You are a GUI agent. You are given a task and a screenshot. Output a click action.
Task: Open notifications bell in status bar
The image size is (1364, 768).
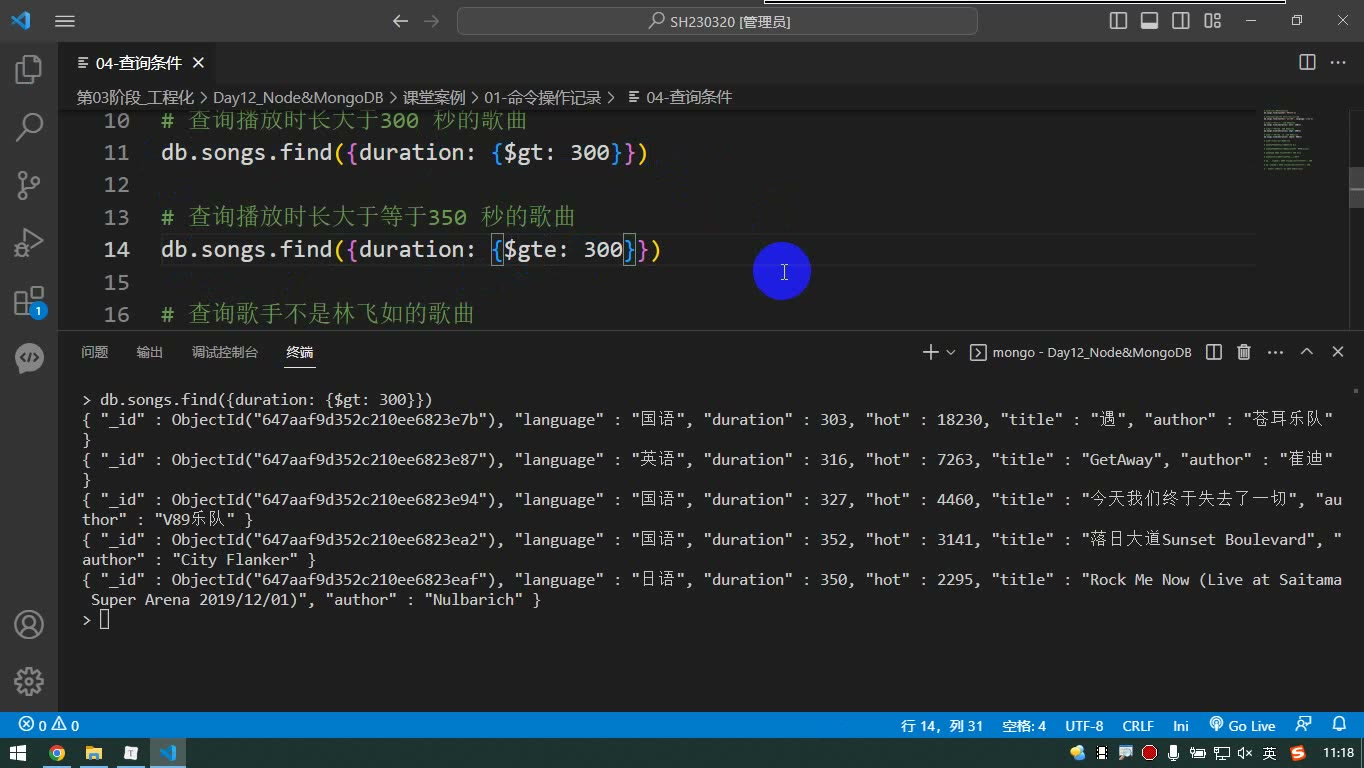coord(1340,725)
